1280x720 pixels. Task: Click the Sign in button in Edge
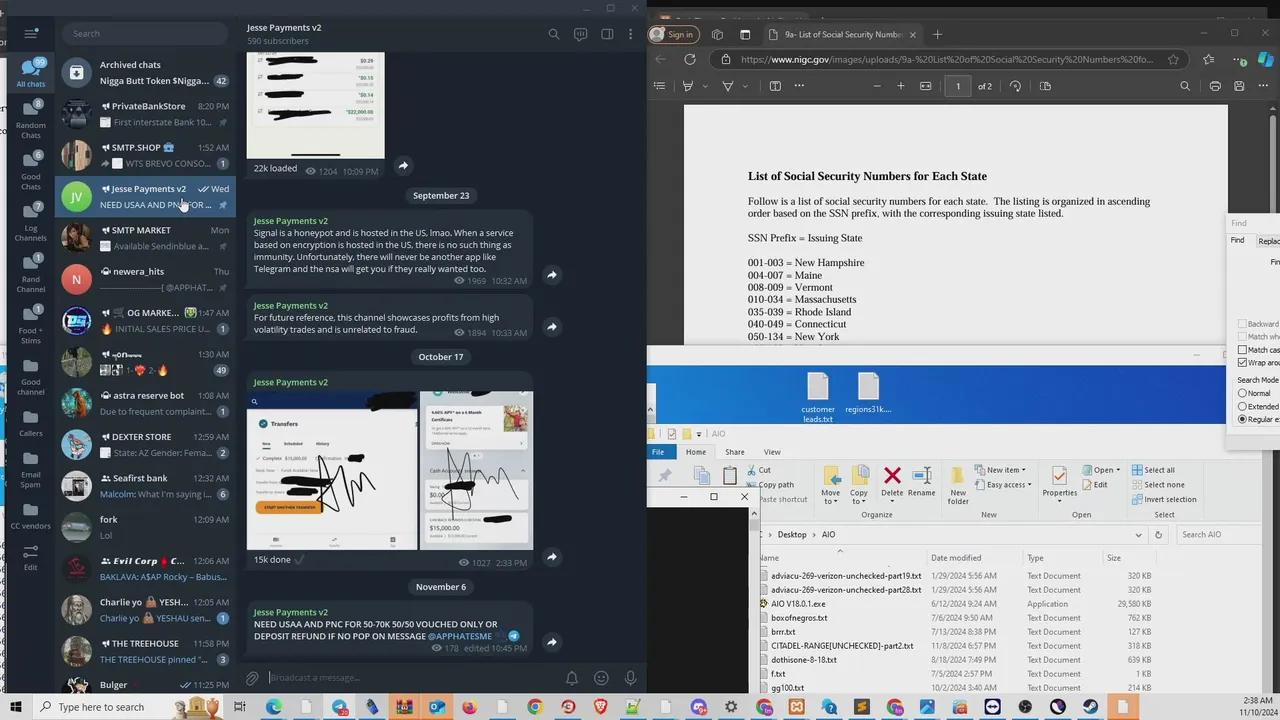coord(673,34)
